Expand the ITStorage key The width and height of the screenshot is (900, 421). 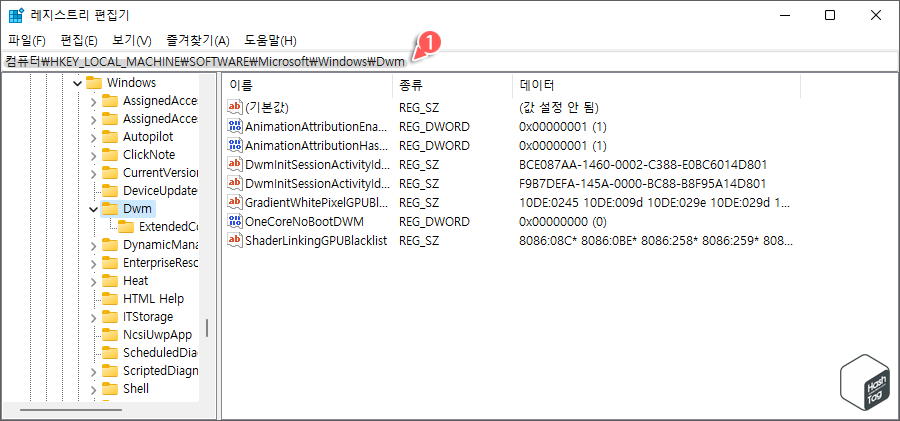[94, 317]
